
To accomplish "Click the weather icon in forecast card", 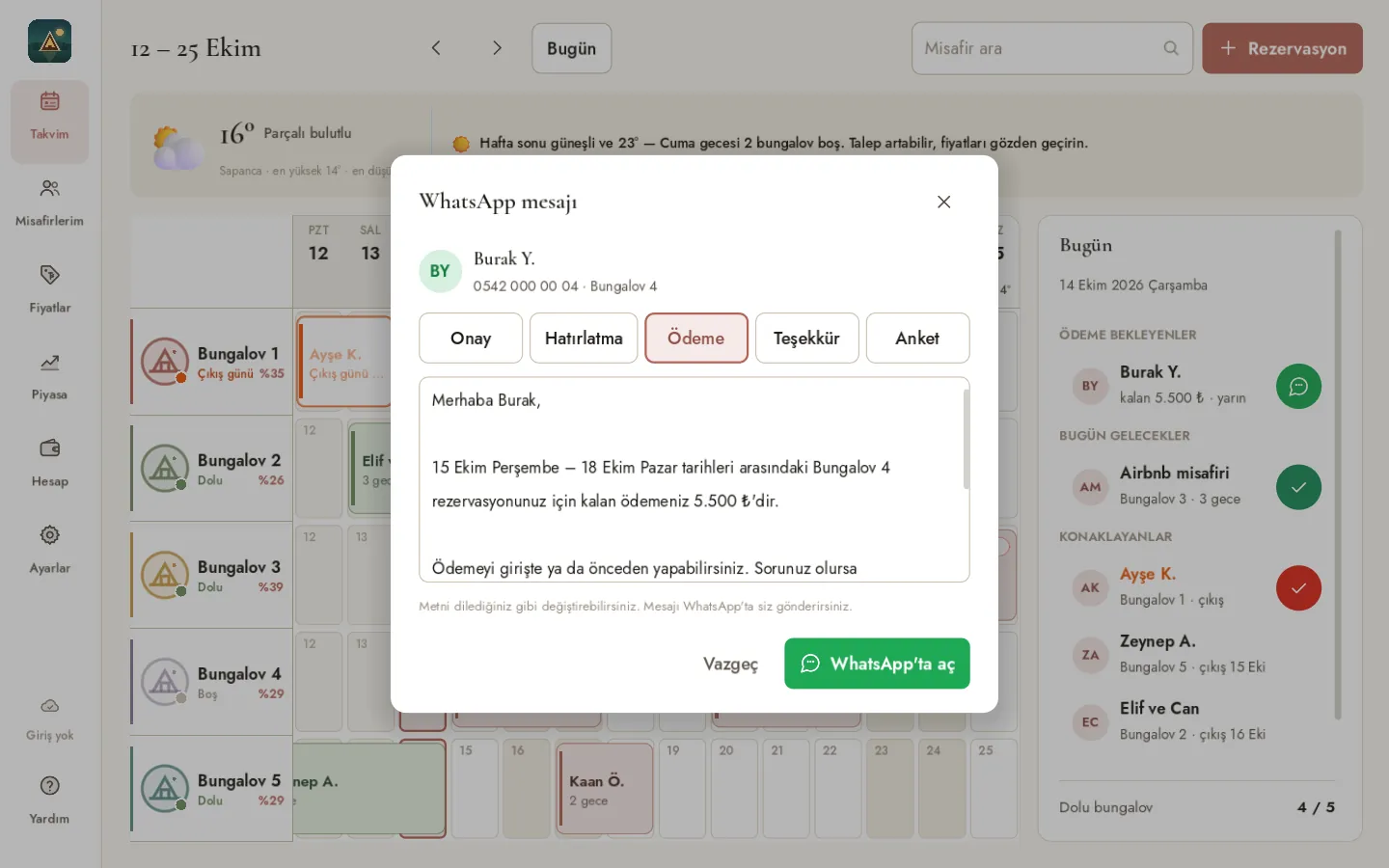I will 177,148.
